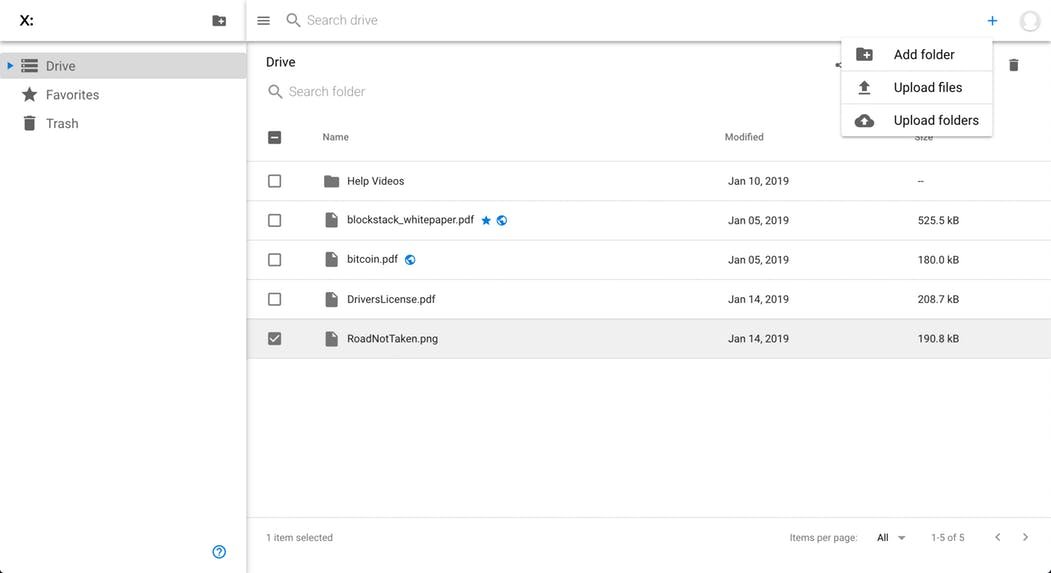The height and width of the screenshot is (573, 1051).
Task: Check the Help Videos folder checkbox
Action: point(275,181)
